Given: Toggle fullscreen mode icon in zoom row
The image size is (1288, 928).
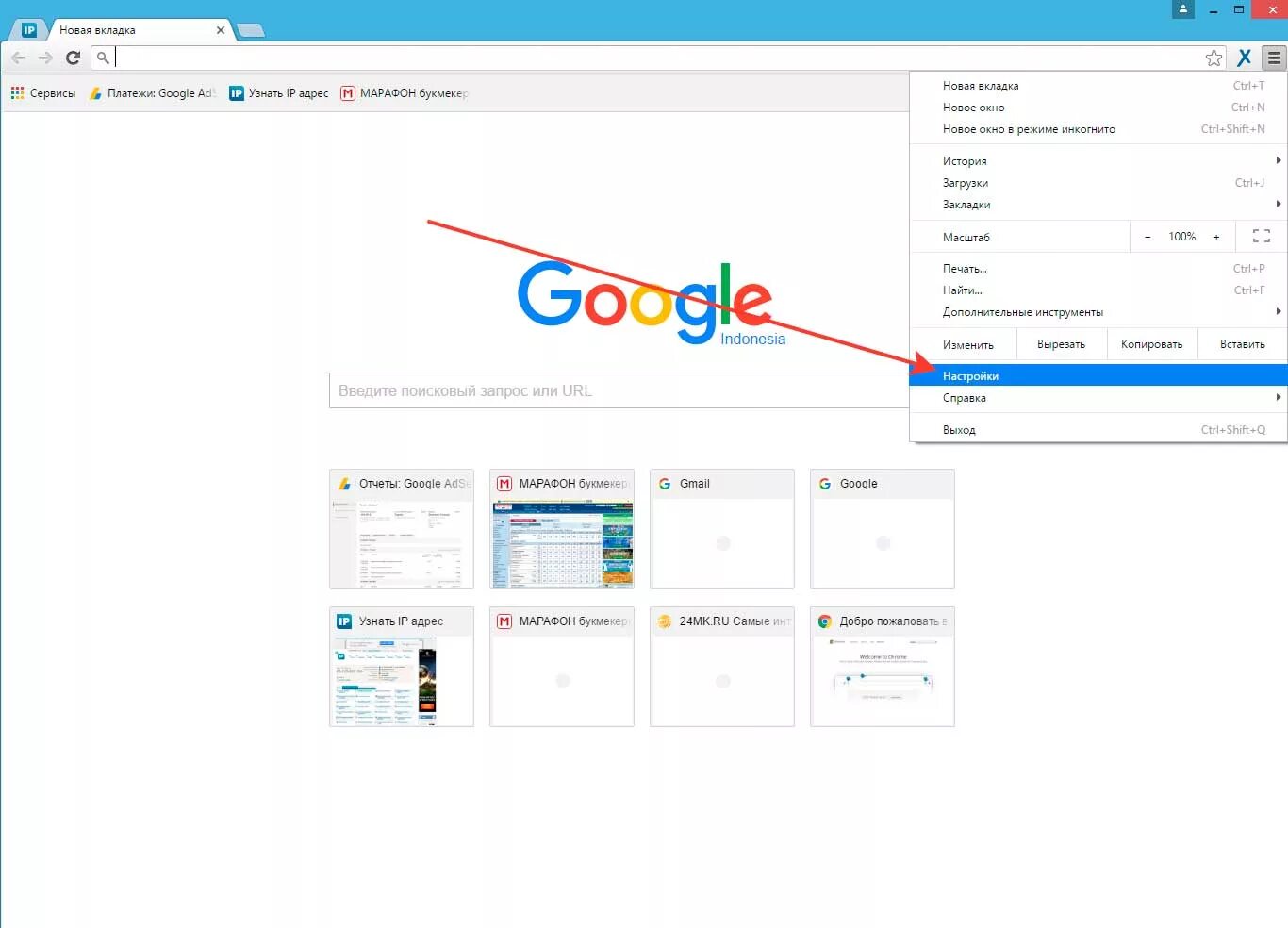Looking at the screenshot, I should (x=1262, y=237).
